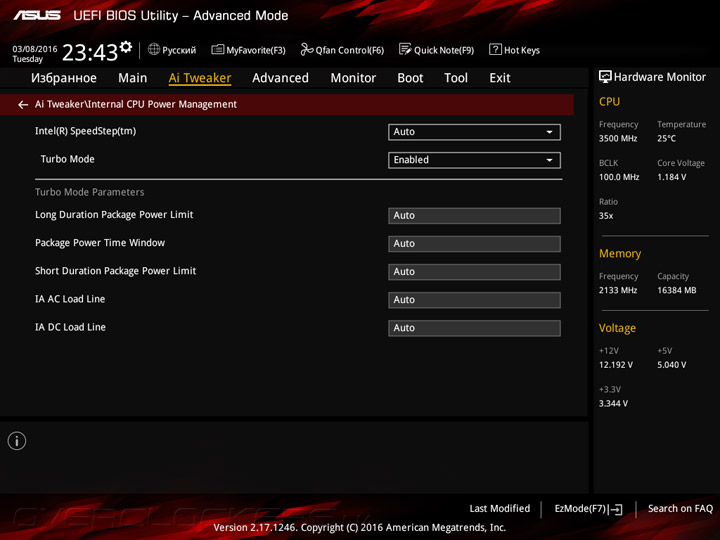Click the 23:43 clock time
The width and height of the screenshot is (720, 540).
pos(90,52)
